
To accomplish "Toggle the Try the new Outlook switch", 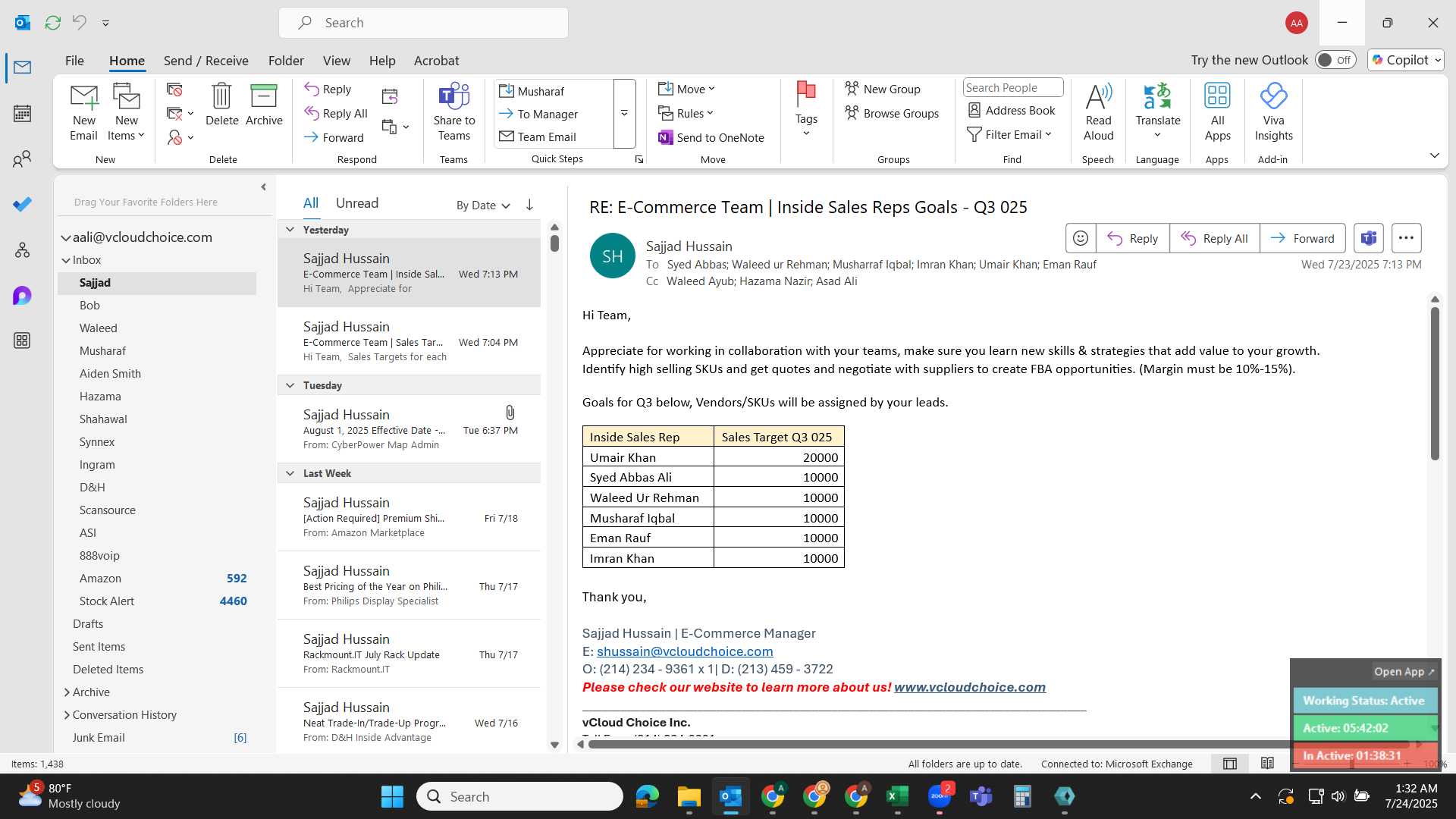I will coord(1335,60).
